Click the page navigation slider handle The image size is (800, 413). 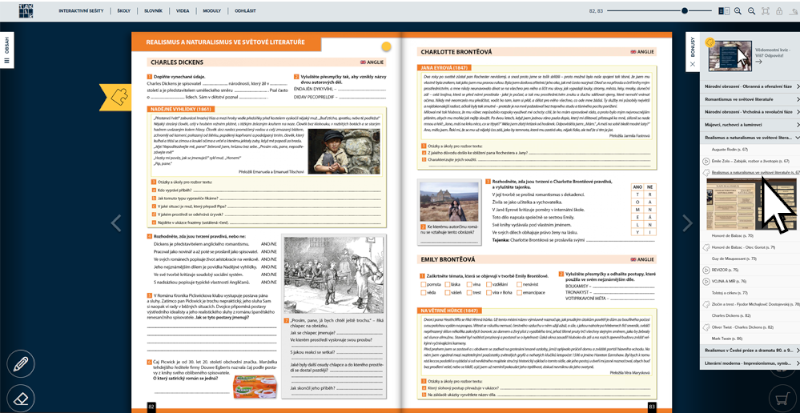click(x=685, y=11)
